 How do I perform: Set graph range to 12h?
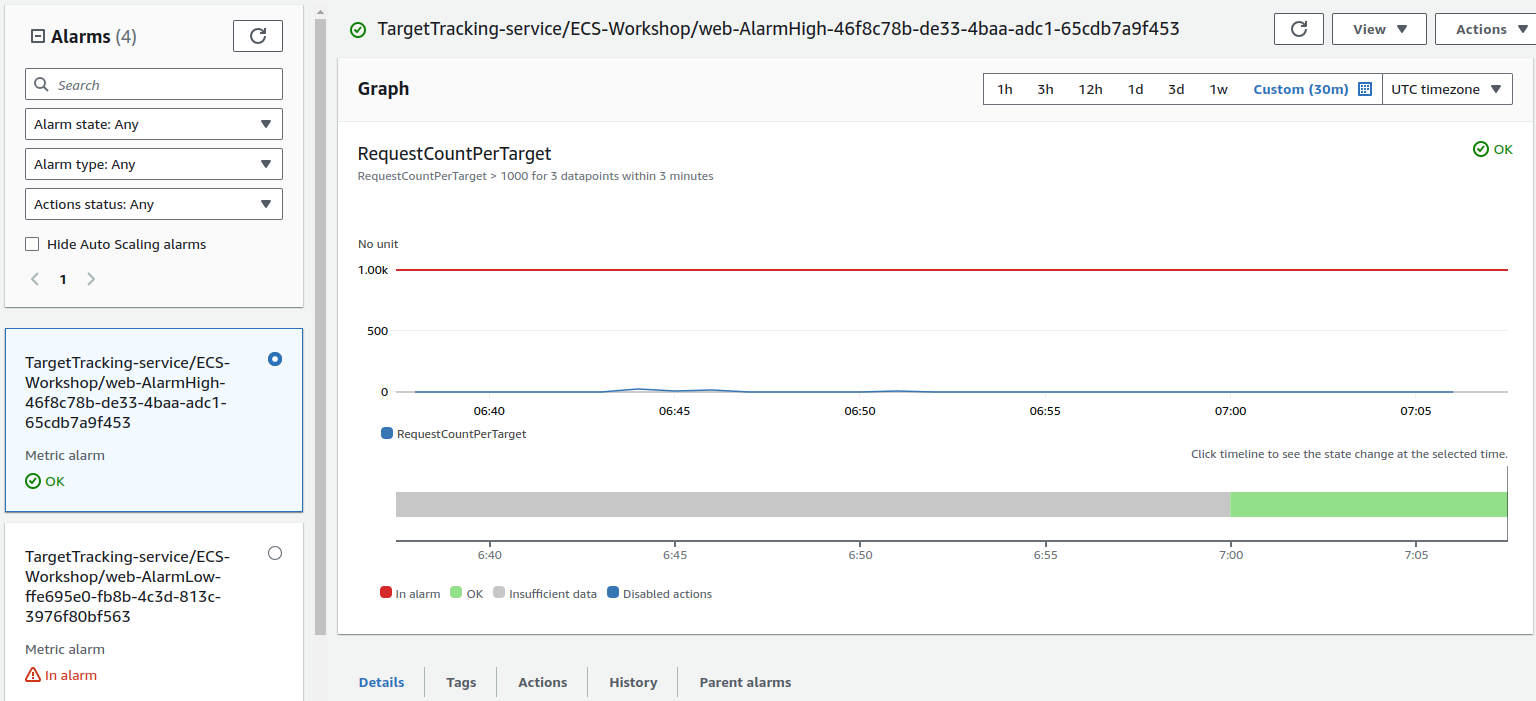[x=1090, y=89]
